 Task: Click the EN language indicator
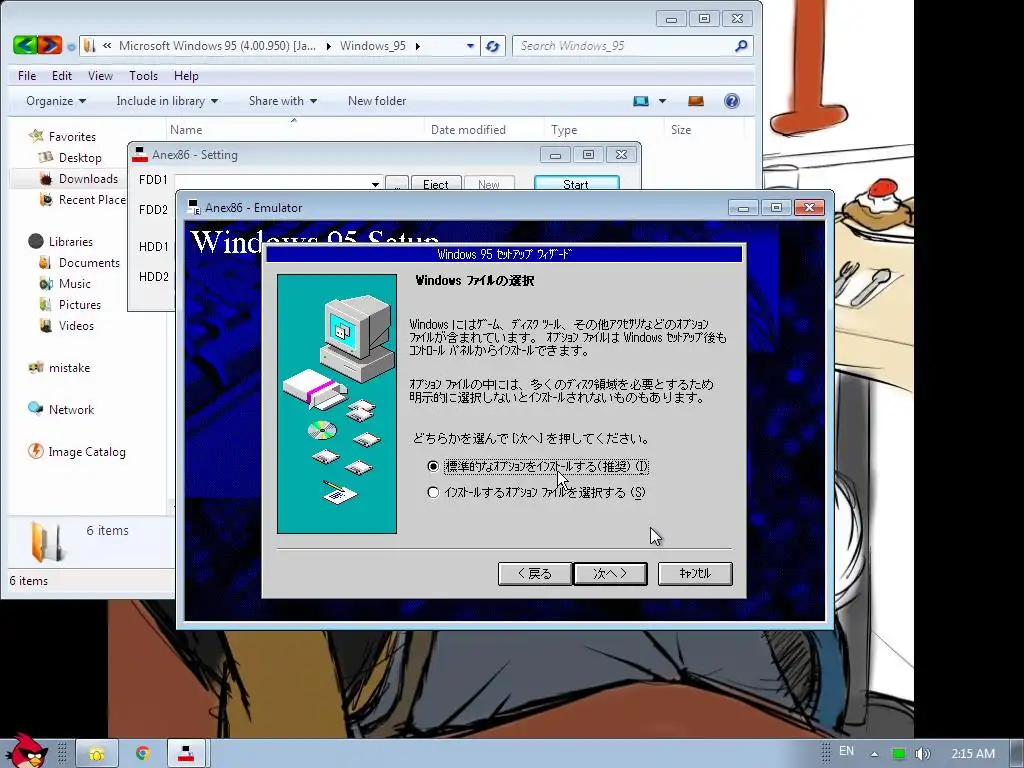tap(846, 751)
